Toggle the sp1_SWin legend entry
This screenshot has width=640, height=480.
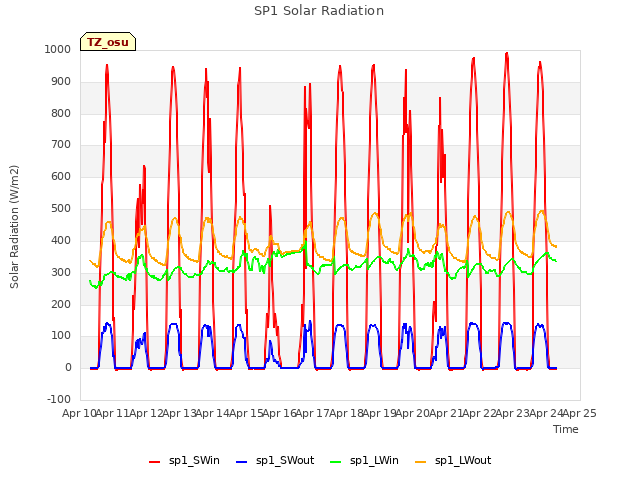(184, 461)
